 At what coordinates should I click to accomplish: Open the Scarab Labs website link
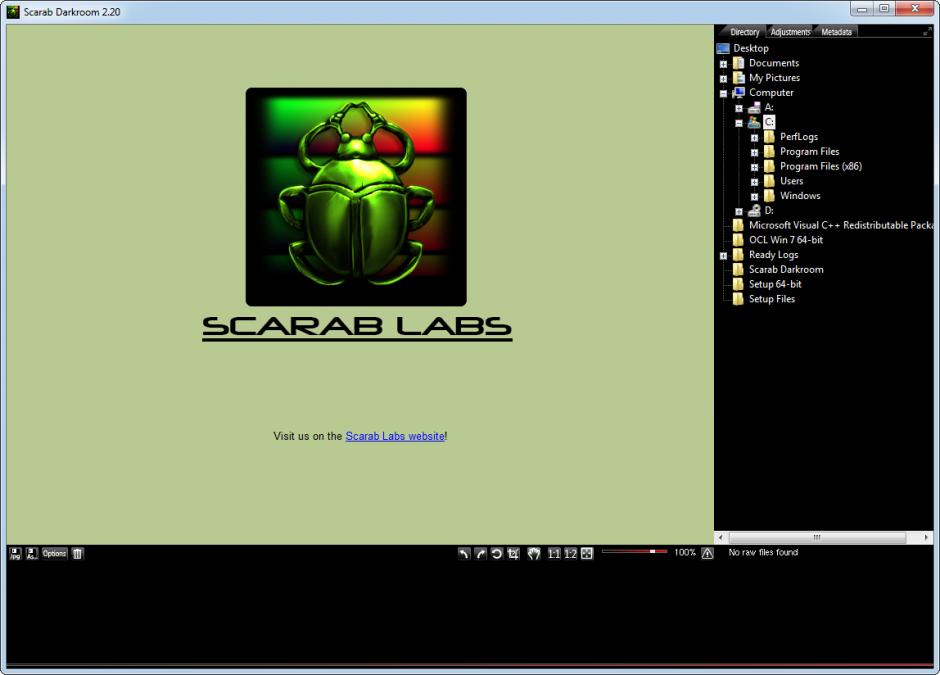[395, 436]
